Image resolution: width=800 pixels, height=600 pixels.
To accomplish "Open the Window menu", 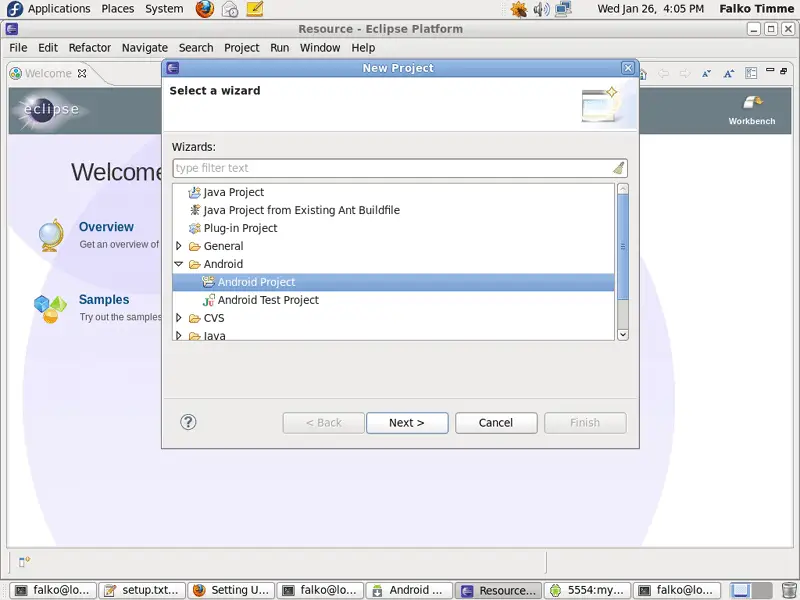I will (x=320, y=47).
